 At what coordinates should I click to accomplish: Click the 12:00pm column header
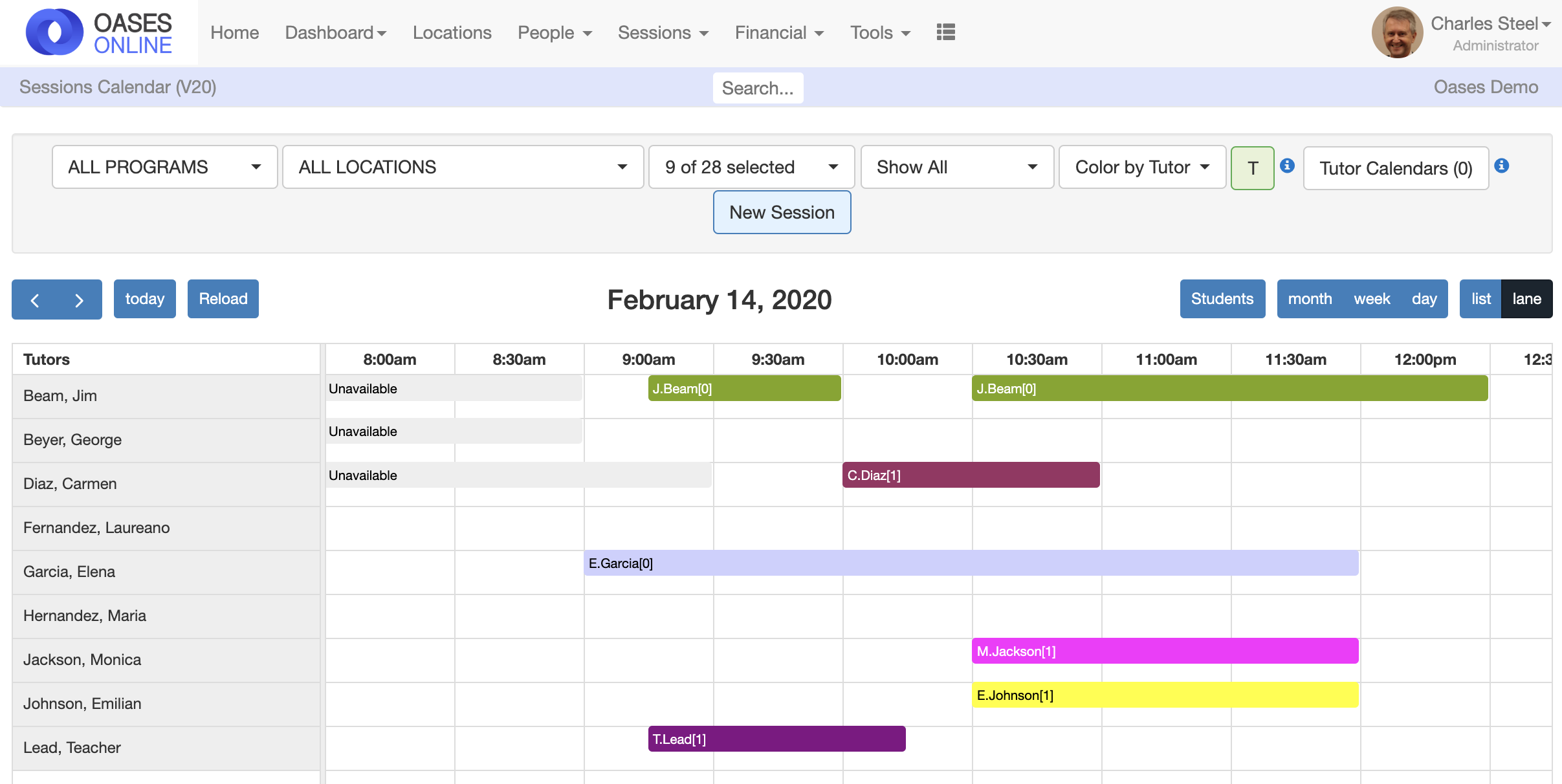point(1425,359)
